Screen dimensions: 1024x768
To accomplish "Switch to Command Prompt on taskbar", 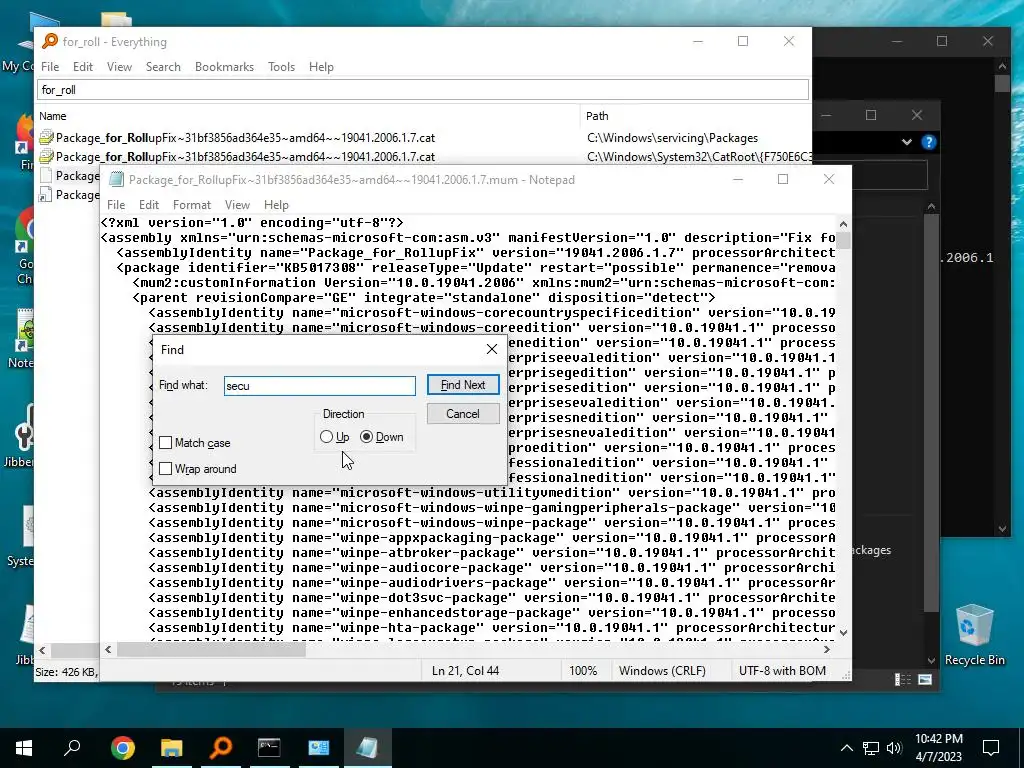I will (269, 747).
